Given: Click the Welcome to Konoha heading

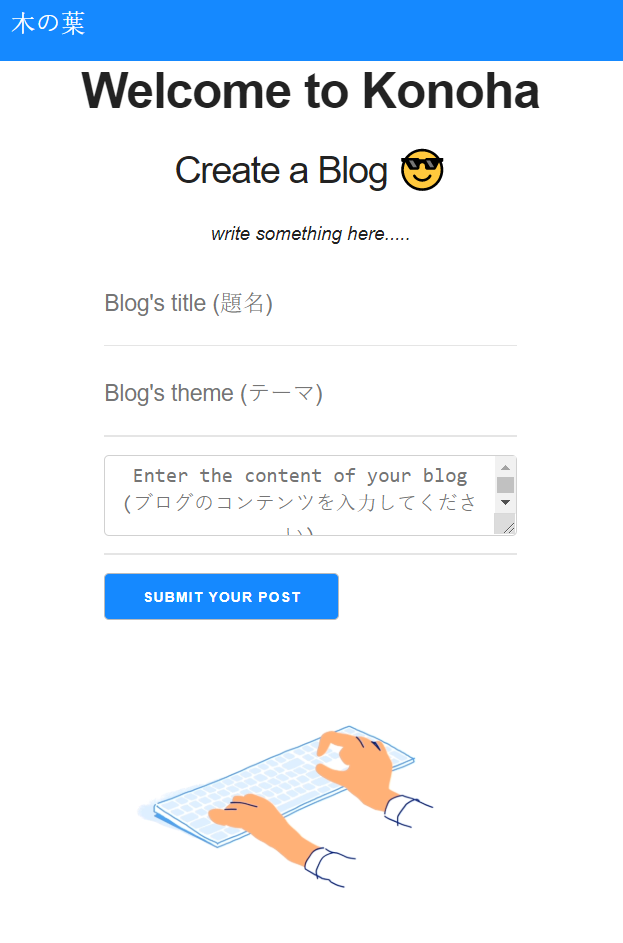Looking at the screenshot, I should 311,91.
